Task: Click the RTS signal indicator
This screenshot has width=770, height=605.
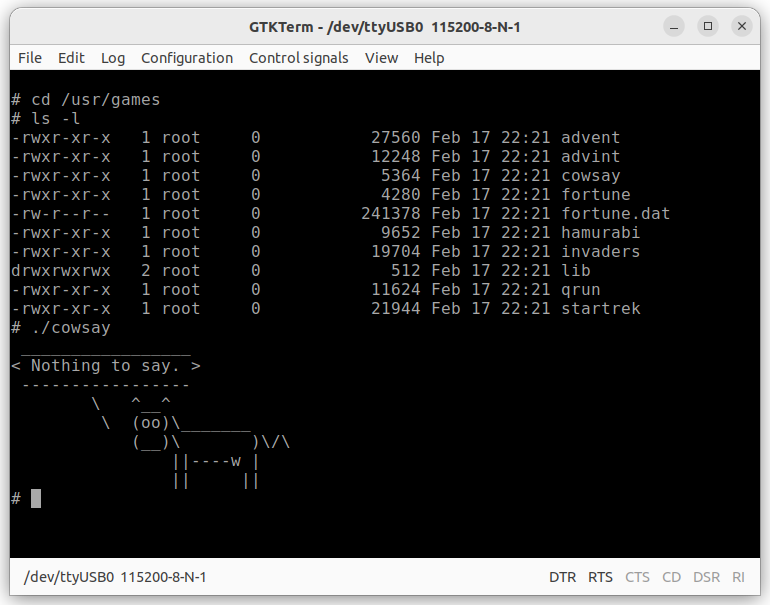Action: click(x=600, y=577)
